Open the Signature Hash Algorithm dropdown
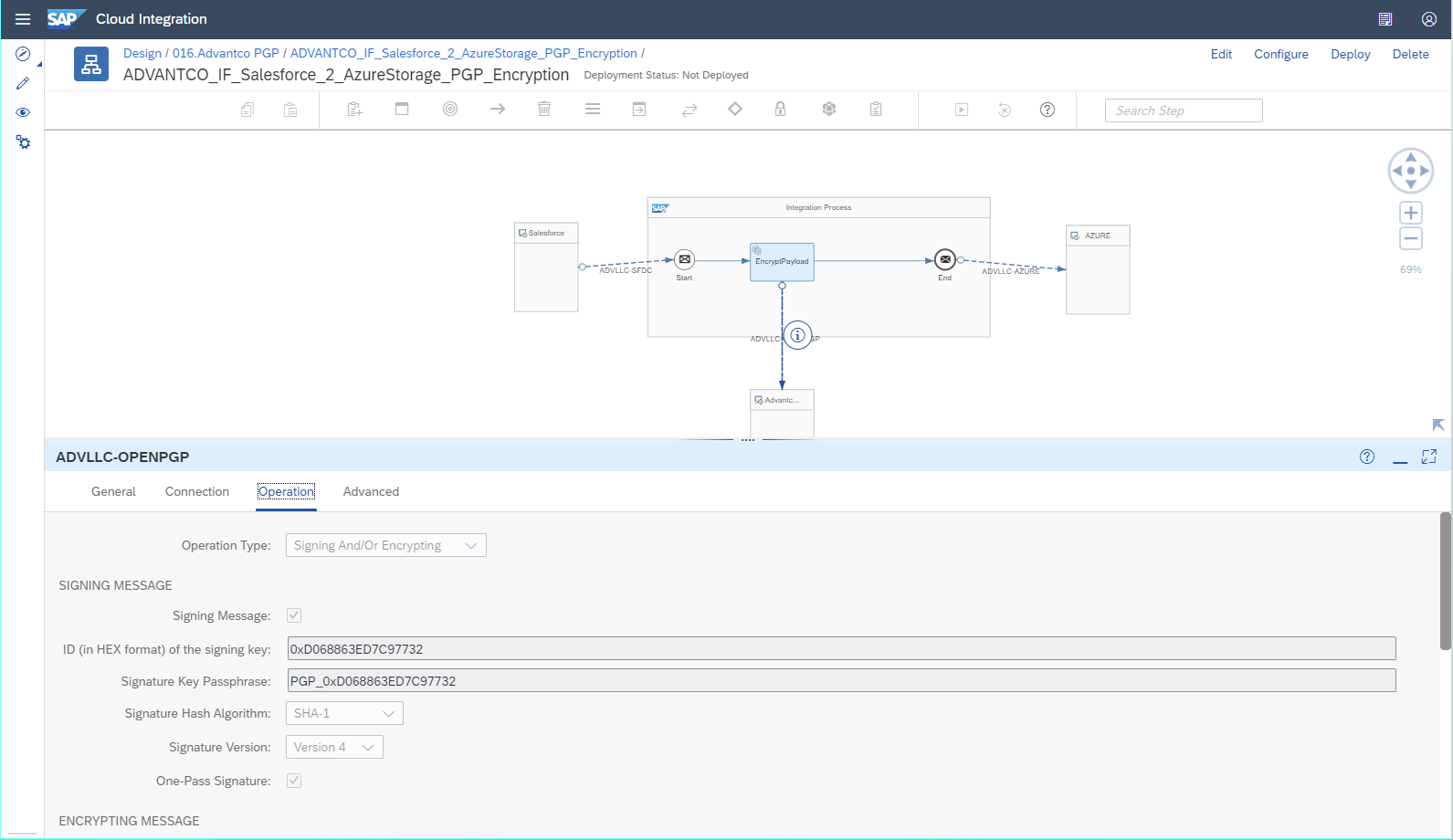This screenshot has width=1453, height=840. [x=344, y=713]
